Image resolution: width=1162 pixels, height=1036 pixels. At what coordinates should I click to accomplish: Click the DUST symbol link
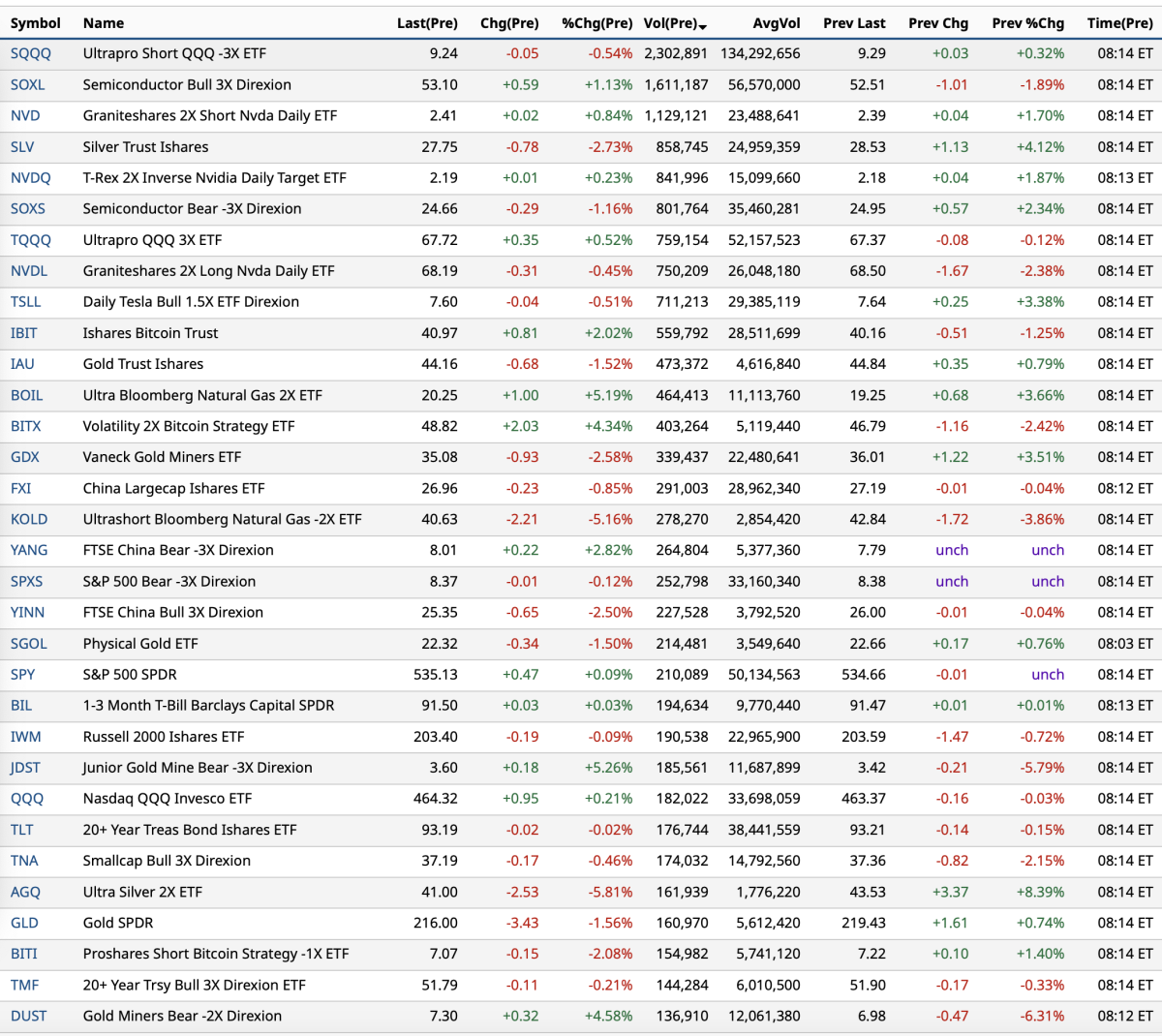click(x=29, y=1016)
